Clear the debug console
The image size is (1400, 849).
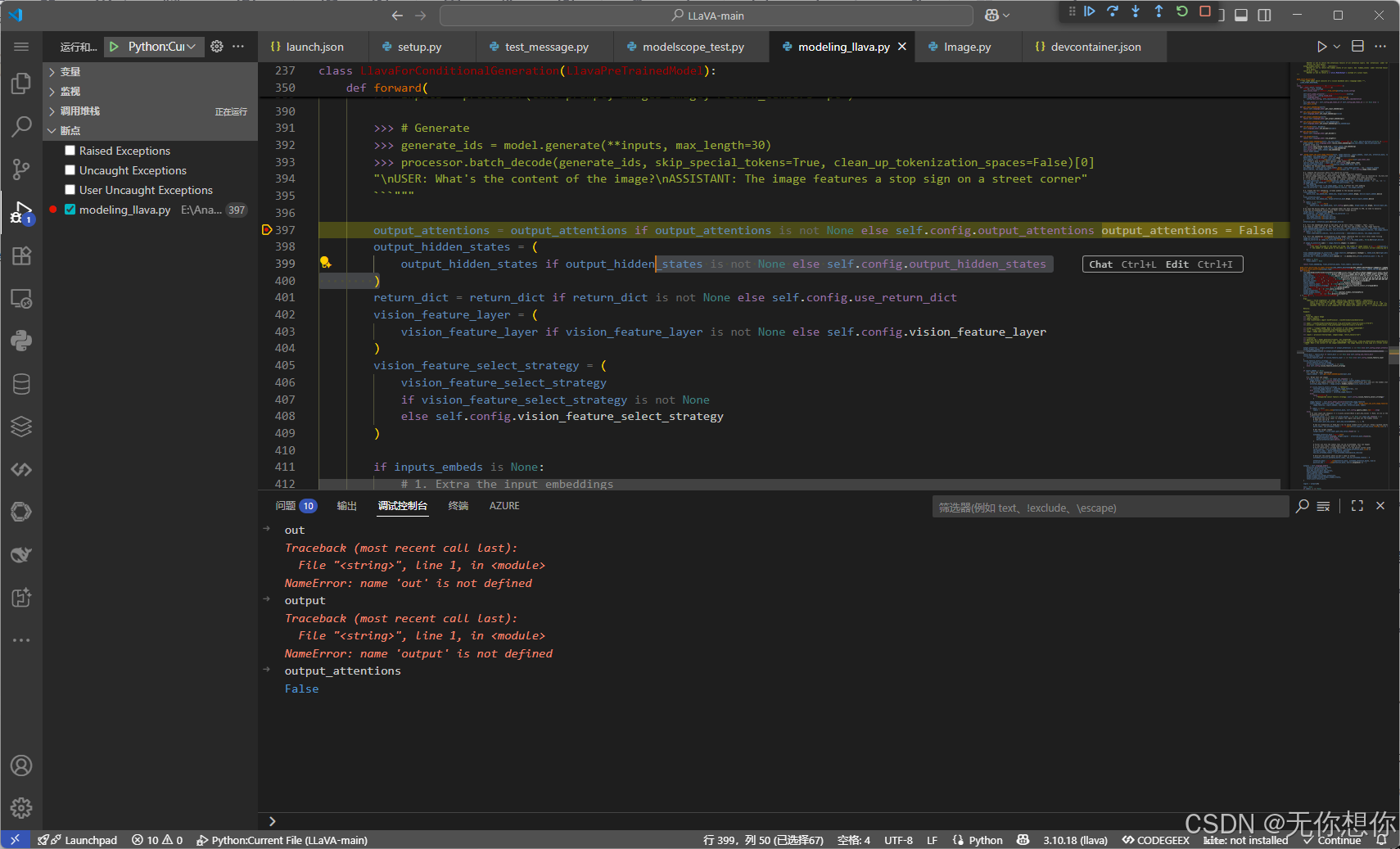coord(1323,506)
